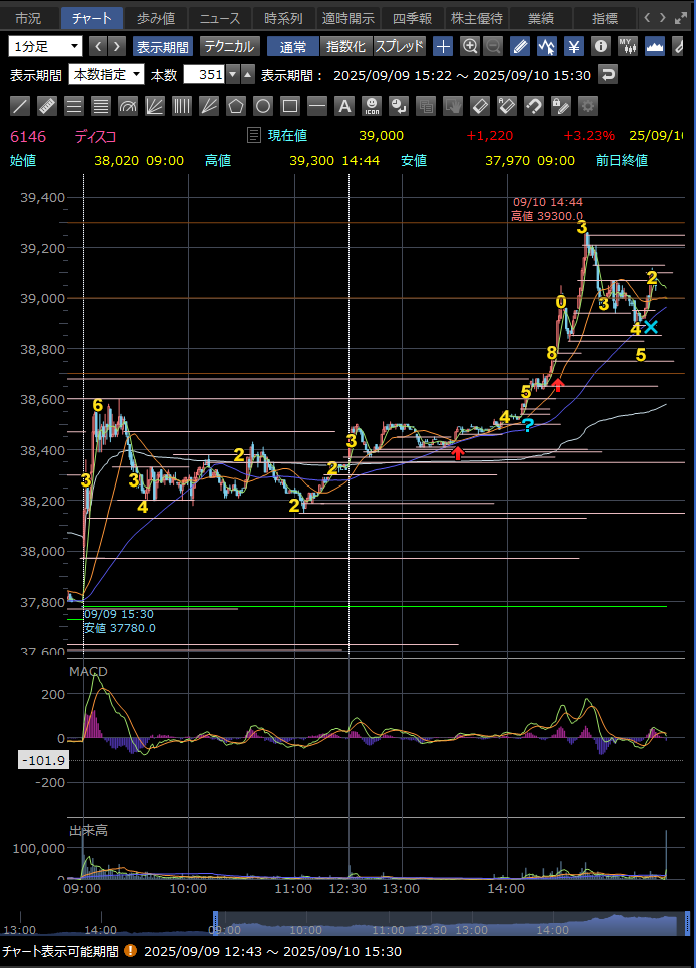Select the Fibonacci arc tool

tap(128, 106)
